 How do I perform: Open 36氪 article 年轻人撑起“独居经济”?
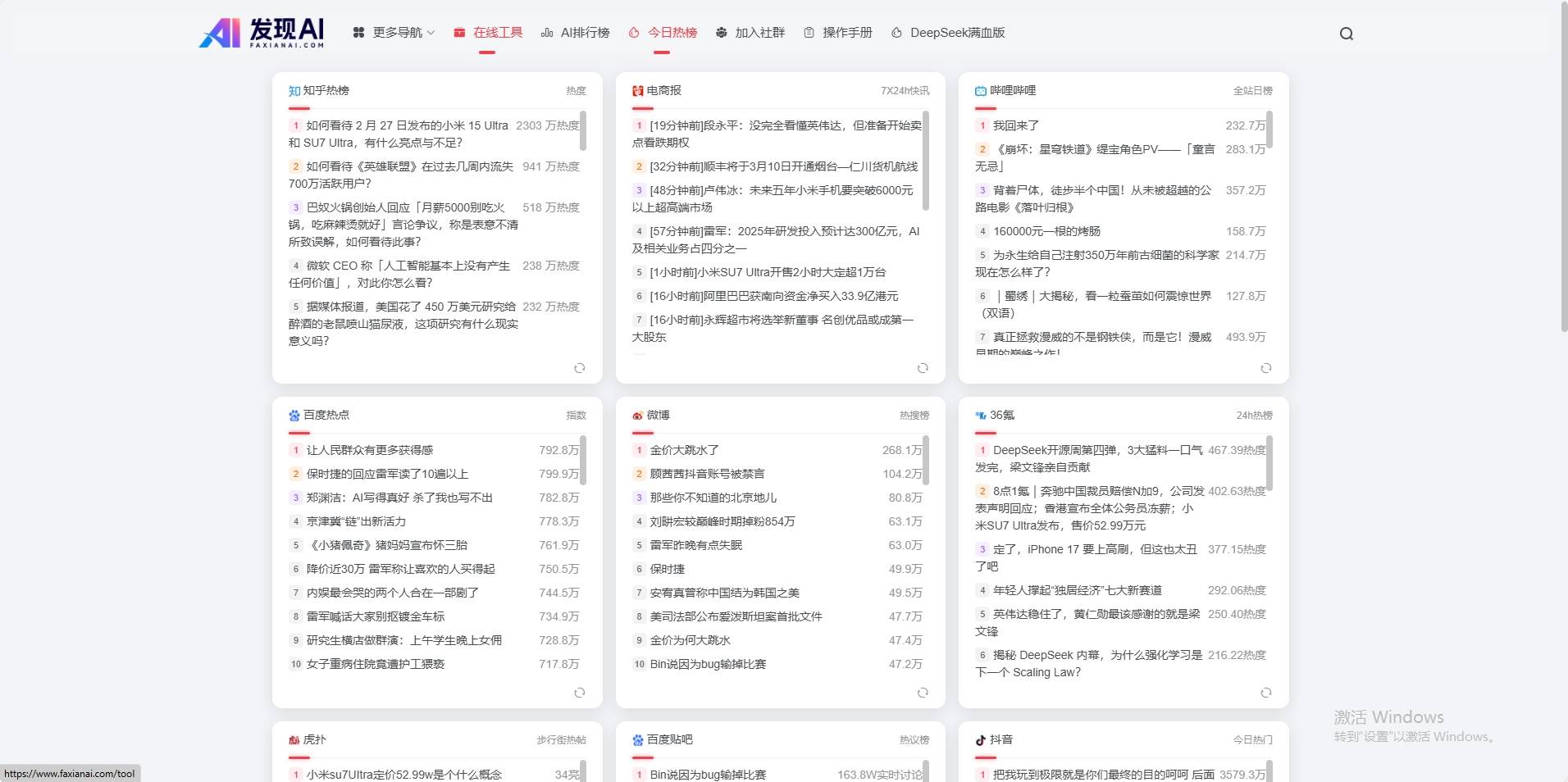click(x=1077, y=590)
